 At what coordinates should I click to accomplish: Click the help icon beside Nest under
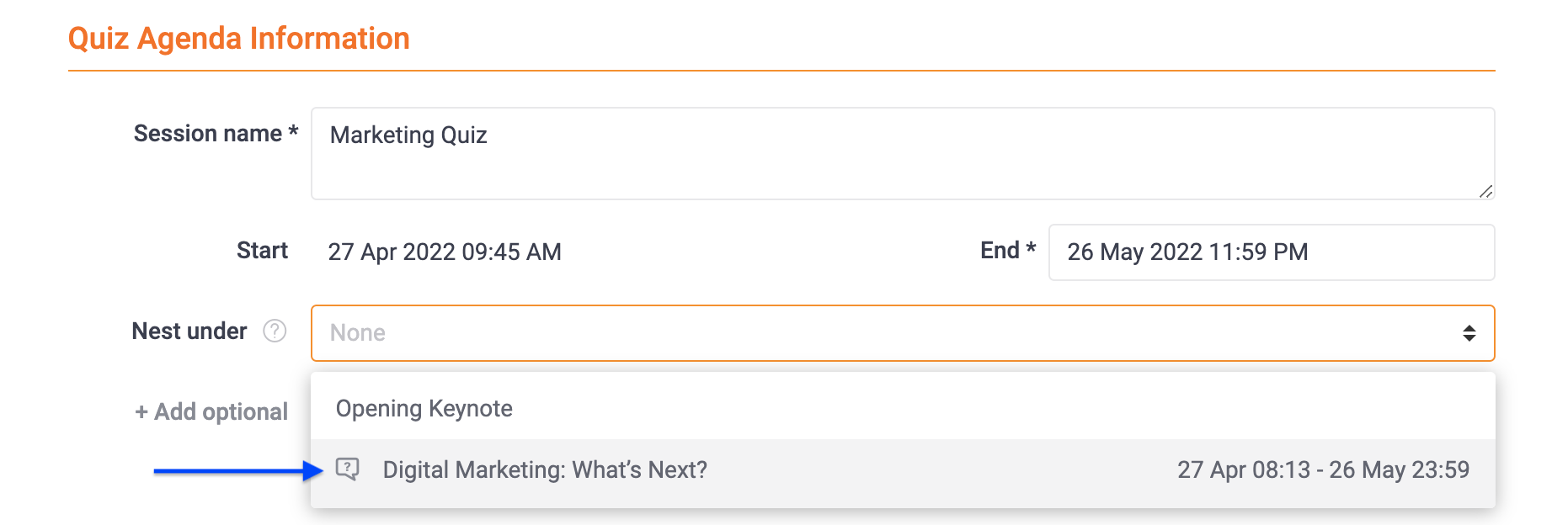click(x=275, y=331)
